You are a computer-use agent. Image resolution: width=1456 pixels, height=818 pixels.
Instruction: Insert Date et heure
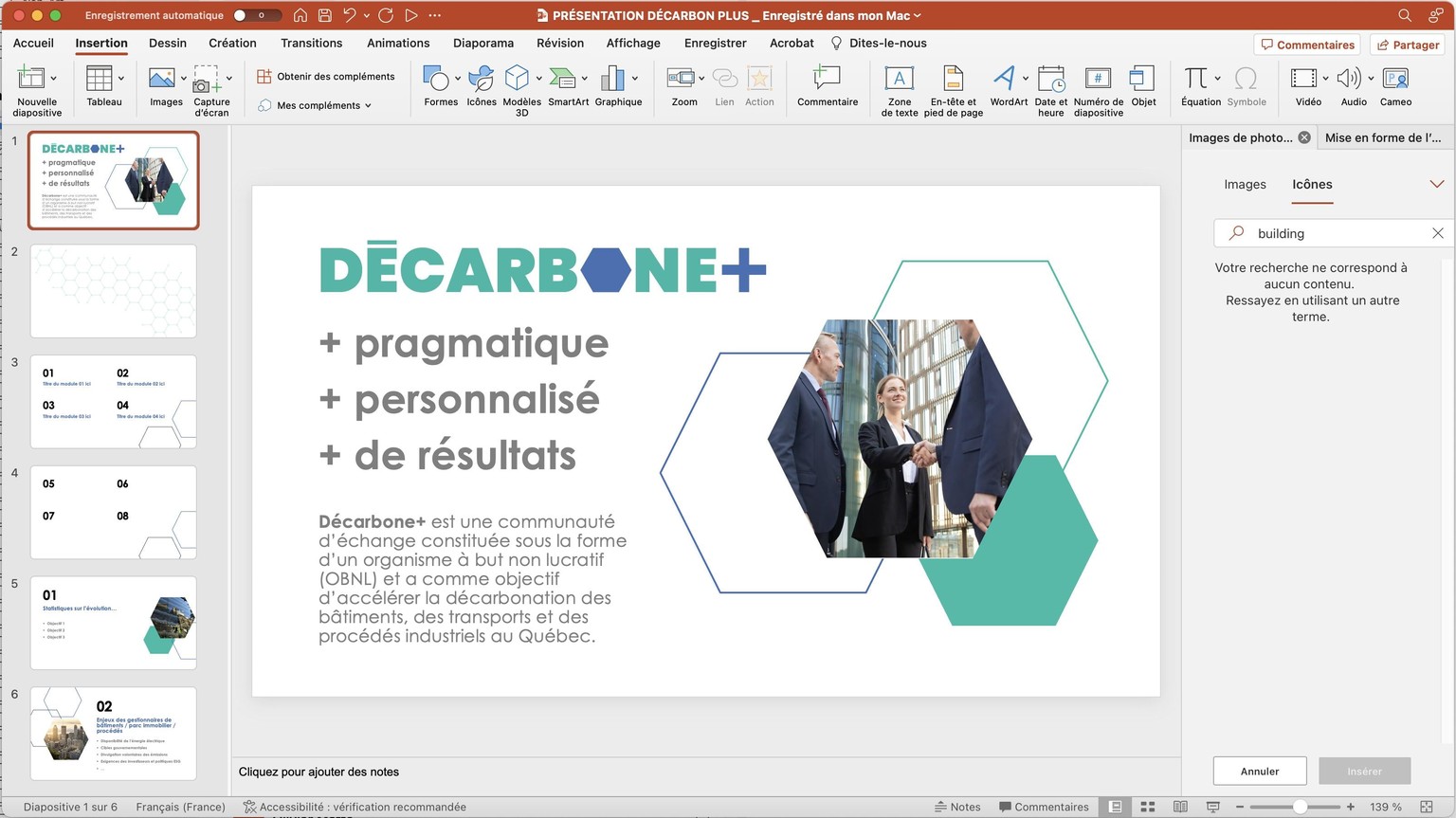click(1050, 78)
